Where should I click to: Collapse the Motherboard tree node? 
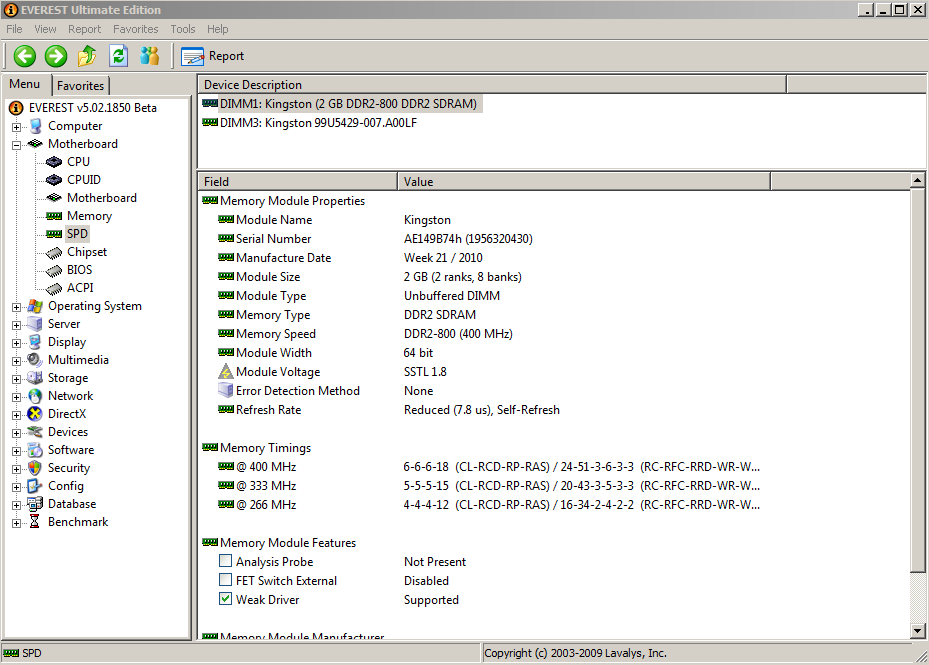click(17, 145)
